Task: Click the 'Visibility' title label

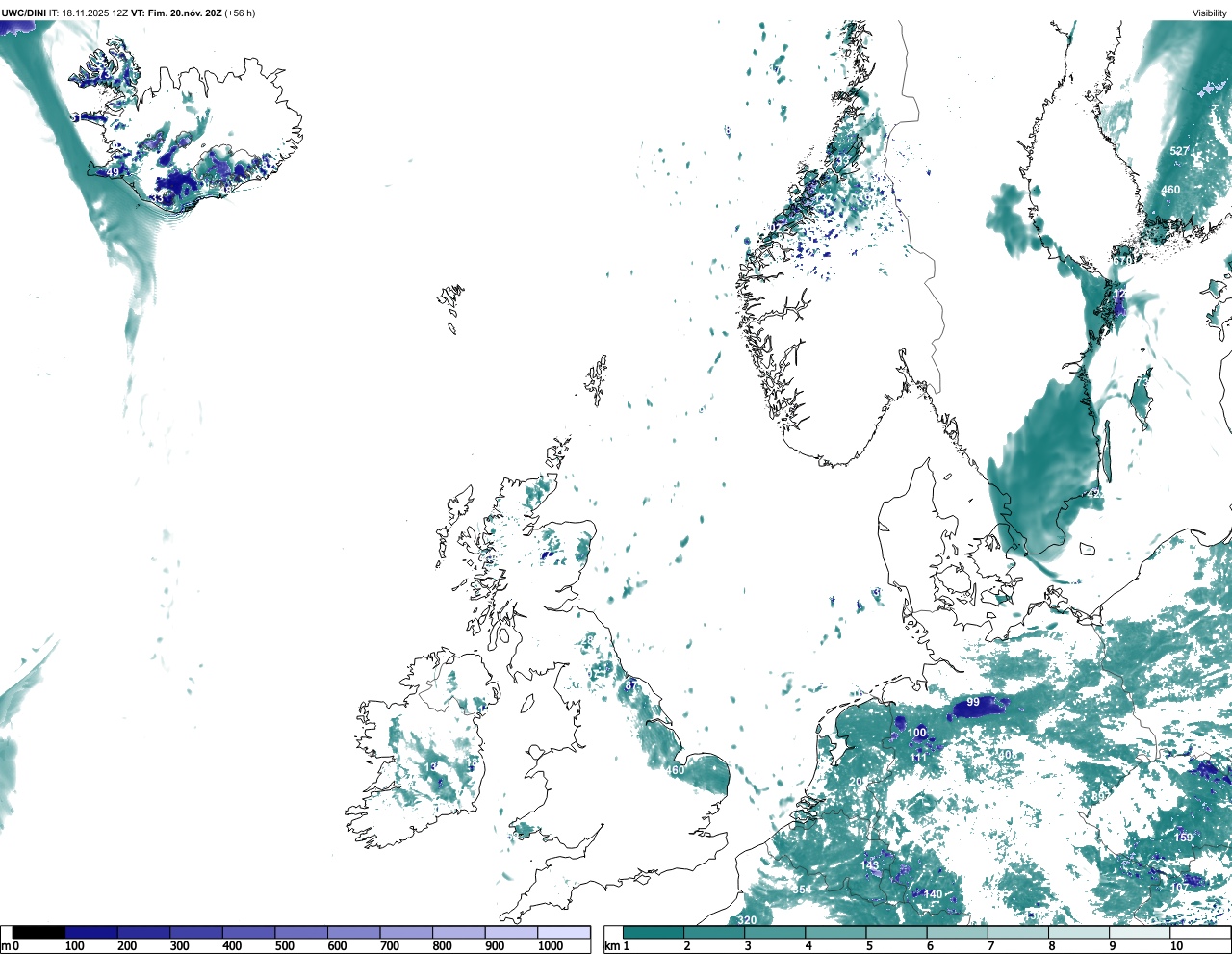Action: click(1210, 13)
